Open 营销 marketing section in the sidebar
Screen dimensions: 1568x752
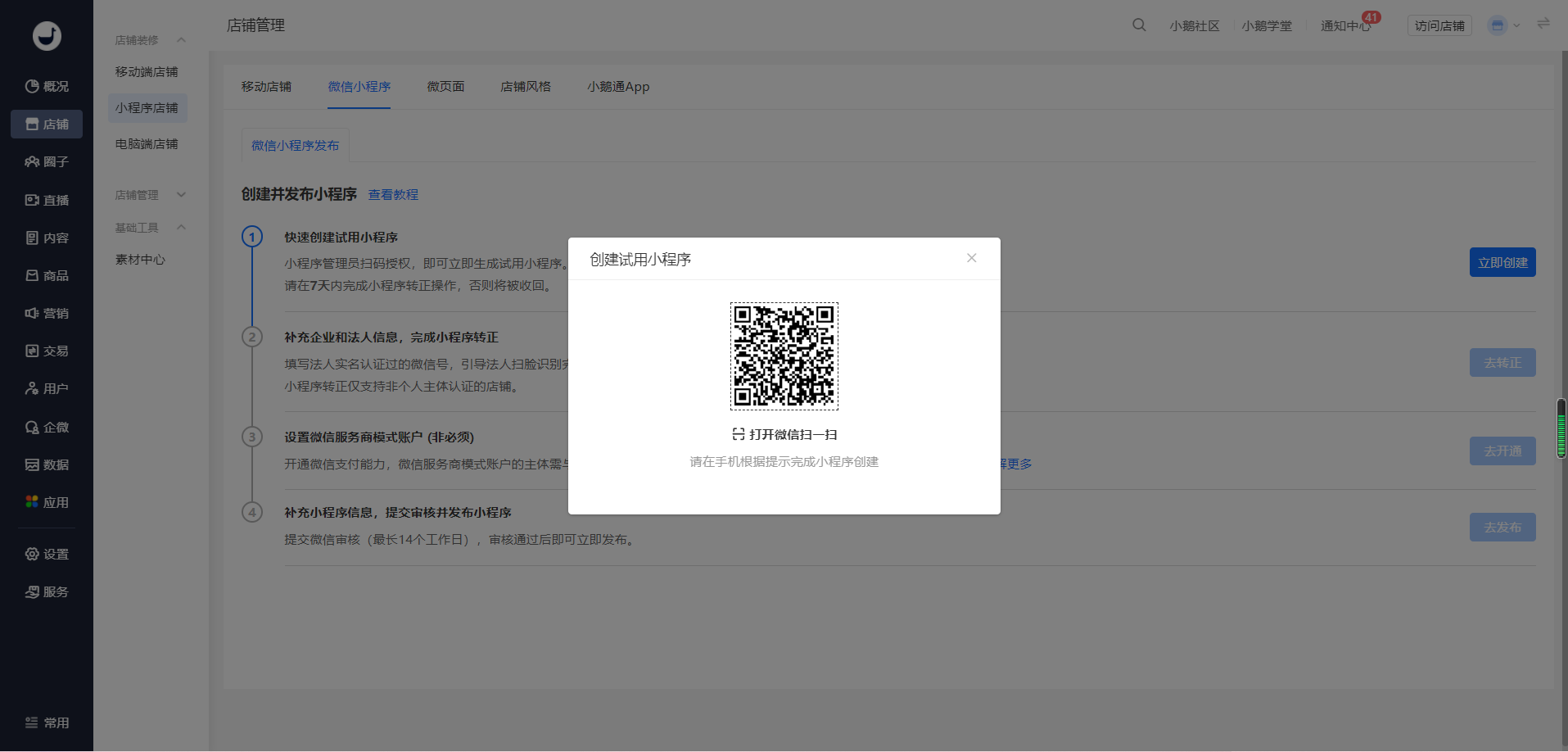tap(47, 313)
